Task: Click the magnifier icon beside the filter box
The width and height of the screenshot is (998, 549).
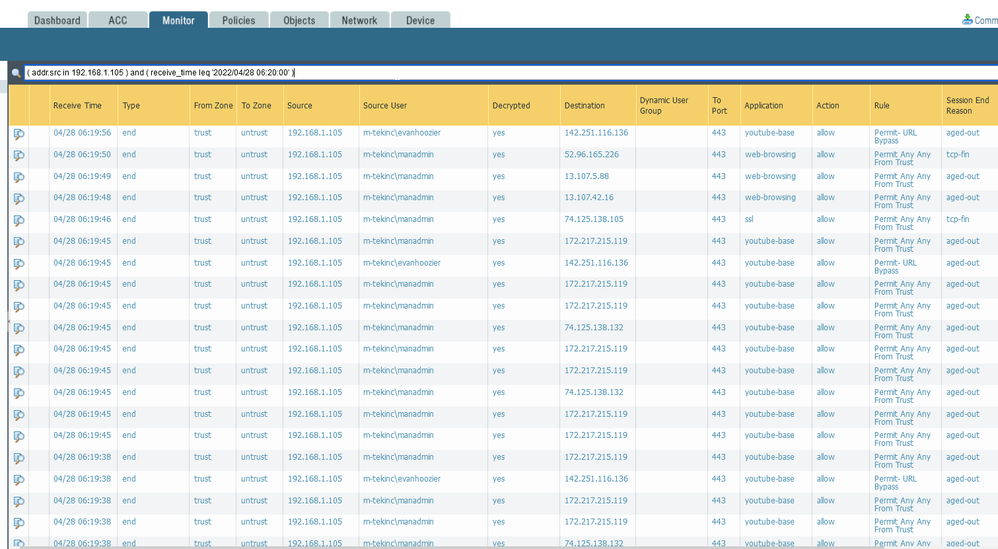Action: pos(16,73)
